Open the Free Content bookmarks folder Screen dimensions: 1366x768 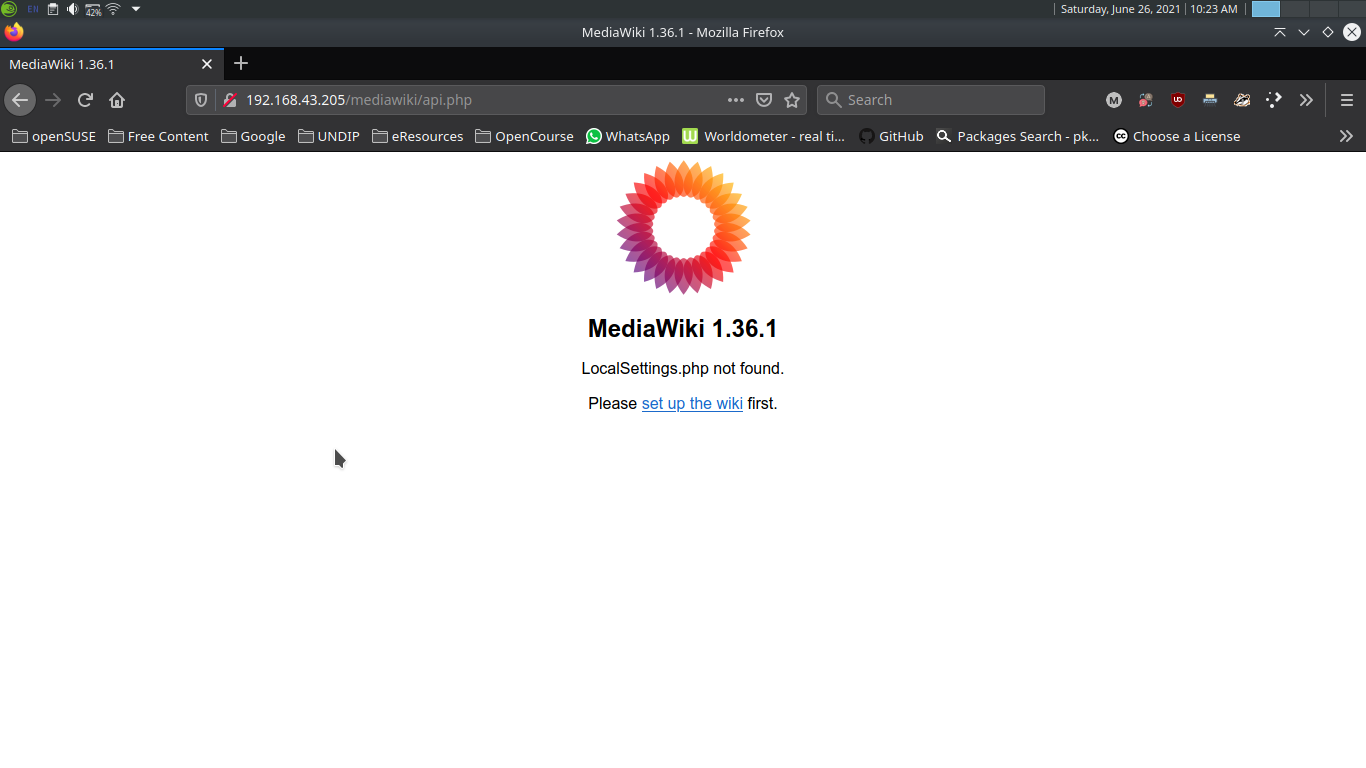[158, 136]
